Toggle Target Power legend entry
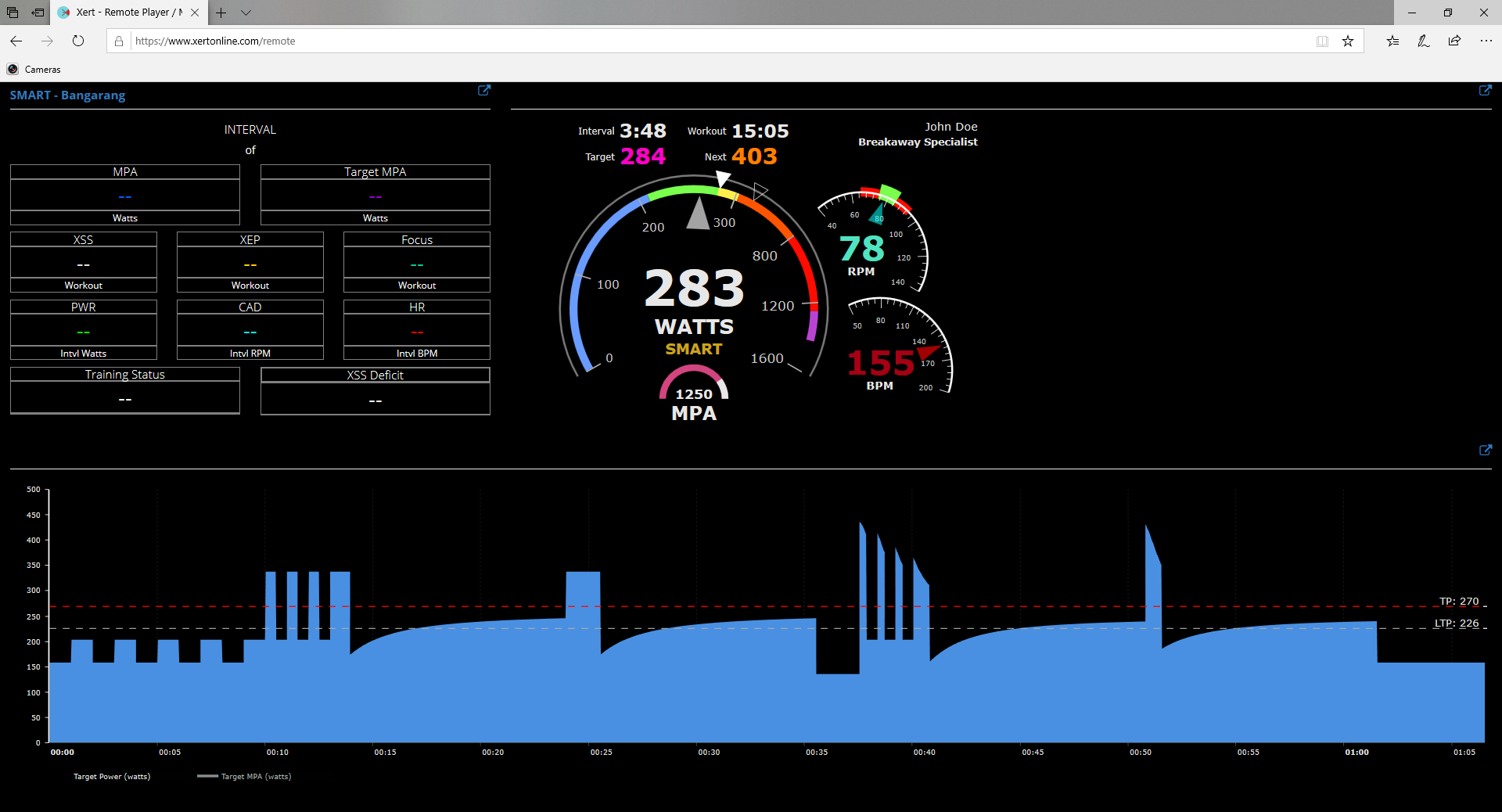The width and height of the screenshot is (1502, 812). point(112,777)
